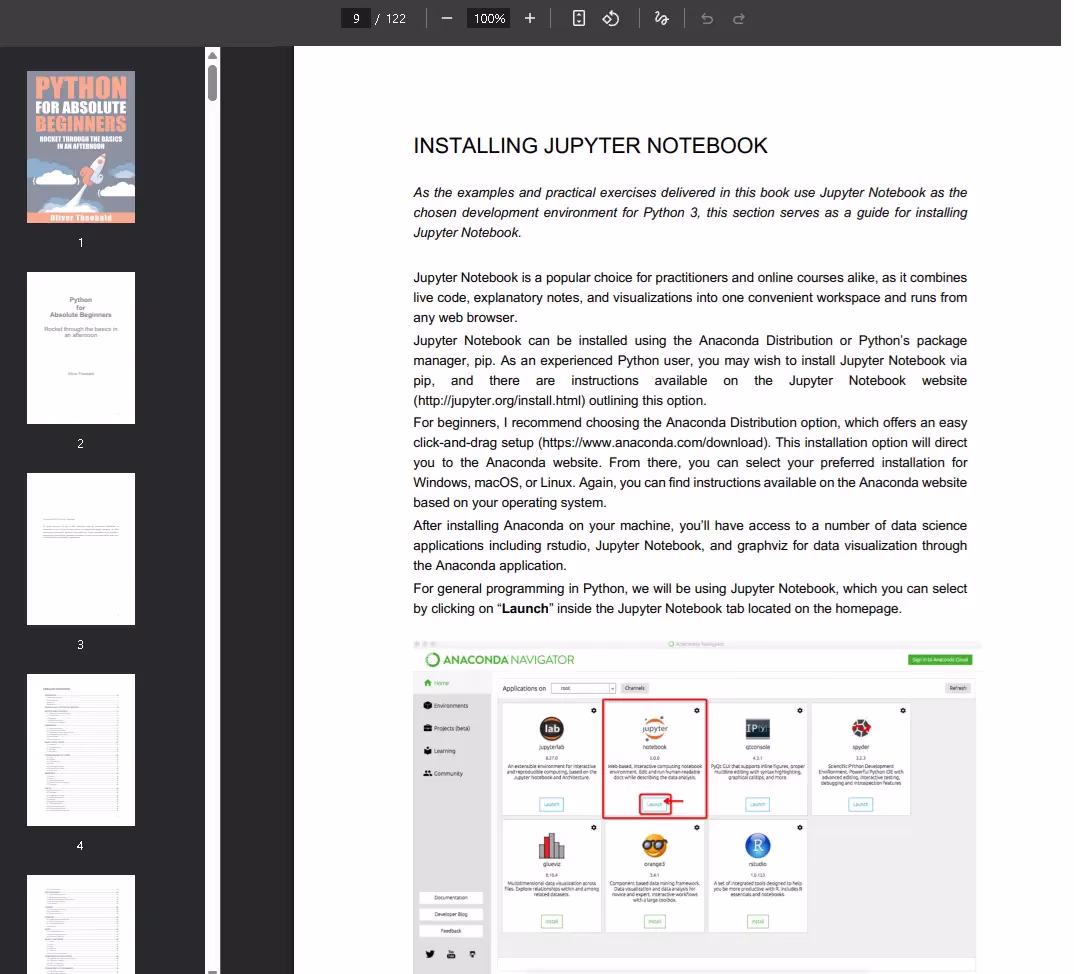Click the zoom out minus icon

pos(447,18)
